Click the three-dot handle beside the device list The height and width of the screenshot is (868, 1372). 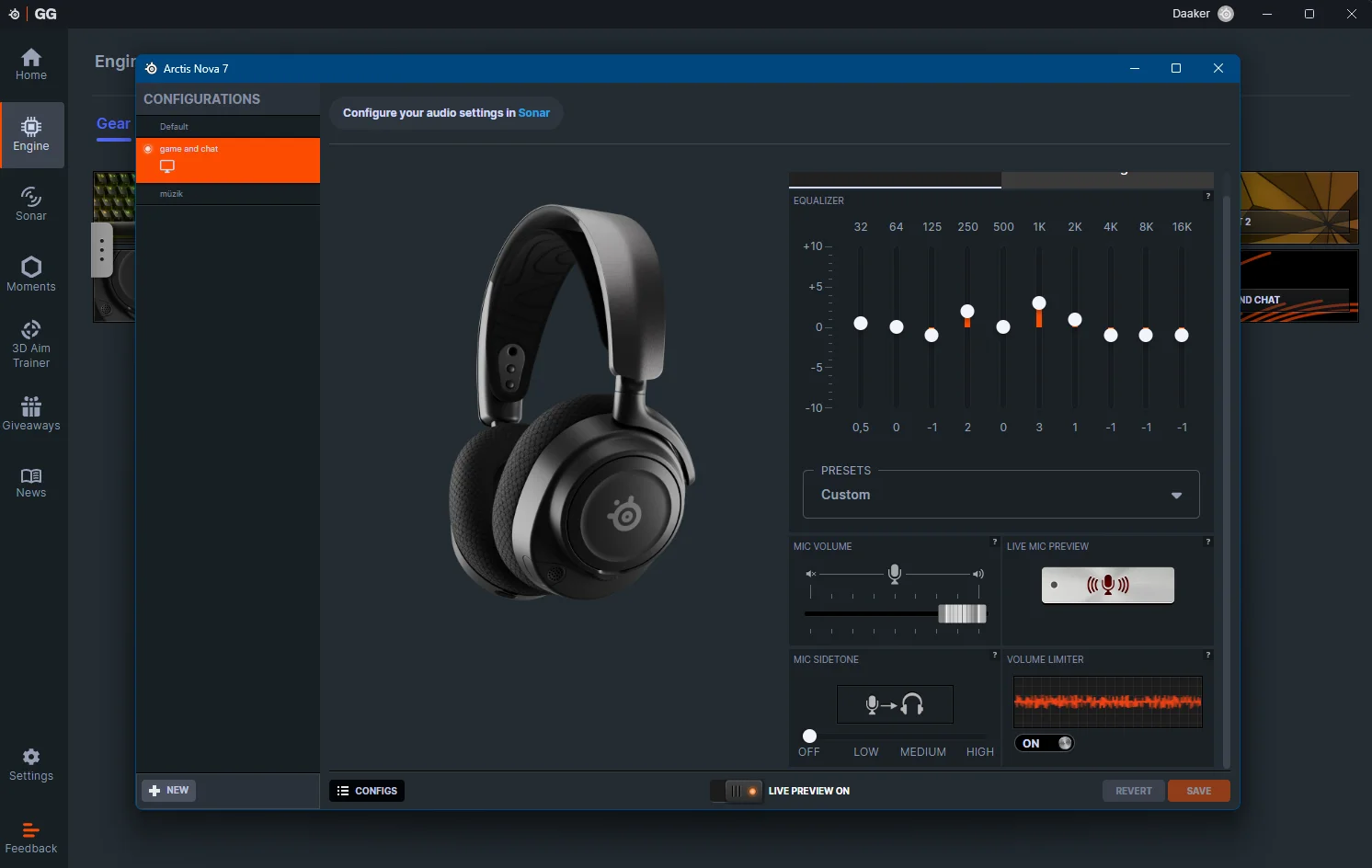pyautogui.click(x=102, y=250)
